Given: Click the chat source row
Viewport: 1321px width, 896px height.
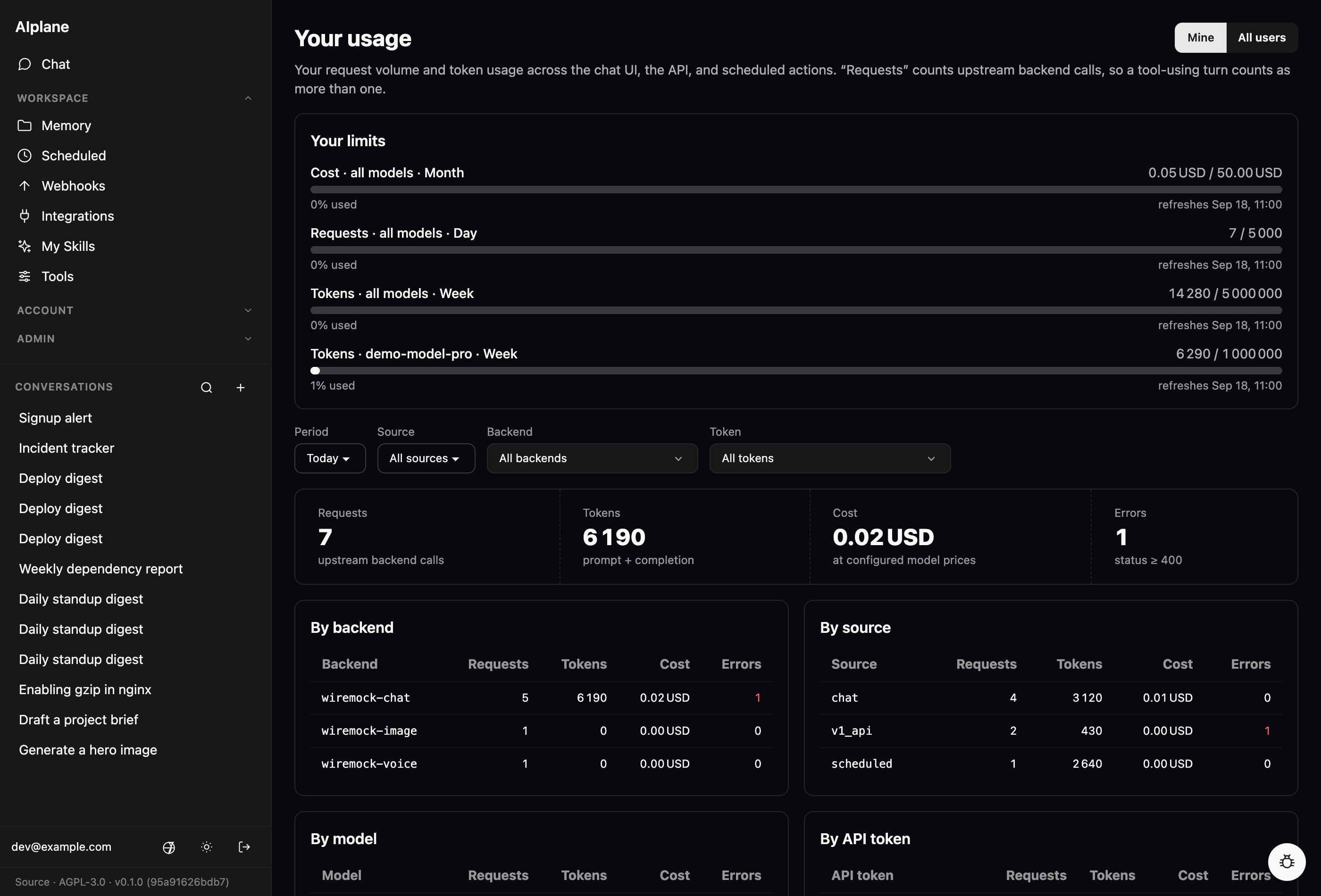Looking at the screenshot, I should 1051,698.
